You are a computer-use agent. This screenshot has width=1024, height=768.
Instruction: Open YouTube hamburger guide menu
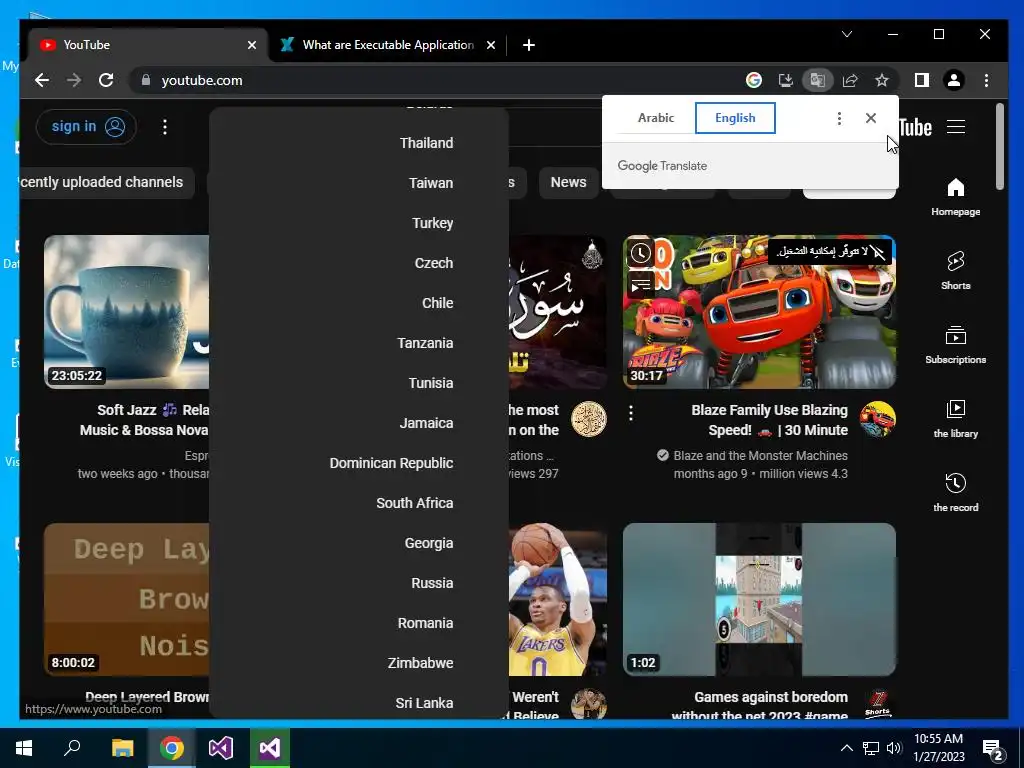955,127
